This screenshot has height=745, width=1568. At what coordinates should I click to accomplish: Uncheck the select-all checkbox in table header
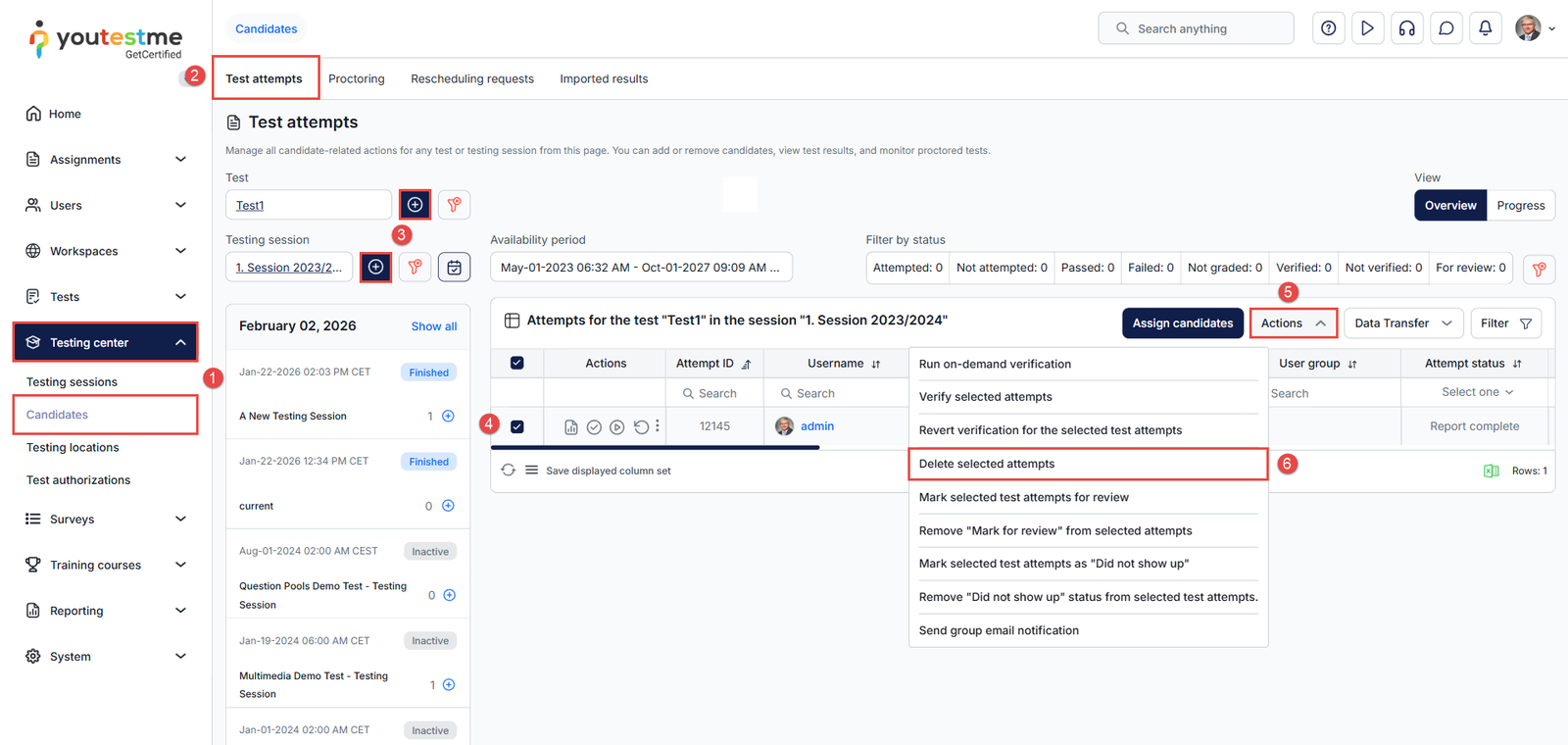[517, 364]
